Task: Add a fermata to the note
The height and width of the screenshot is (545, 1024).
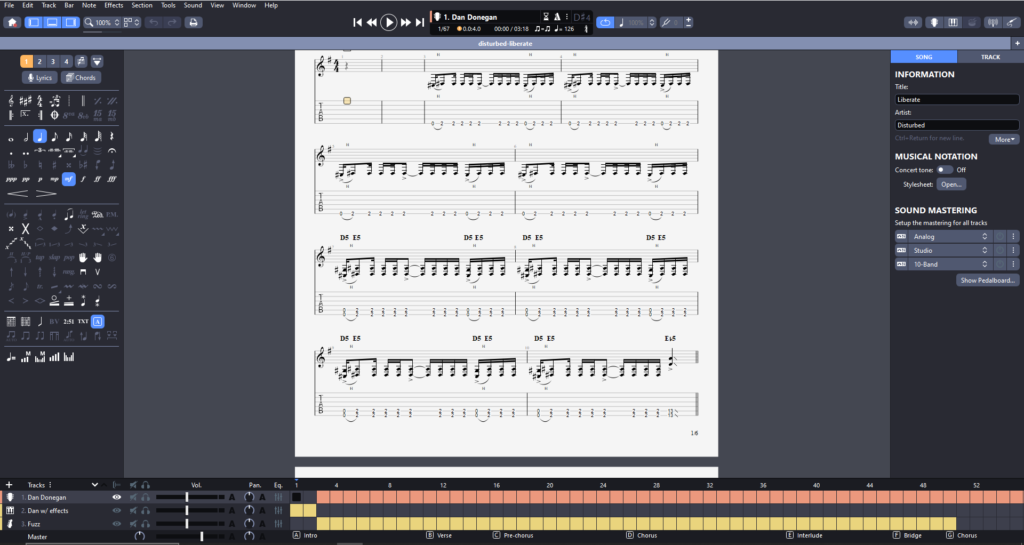Action: (x=112, y=151)
